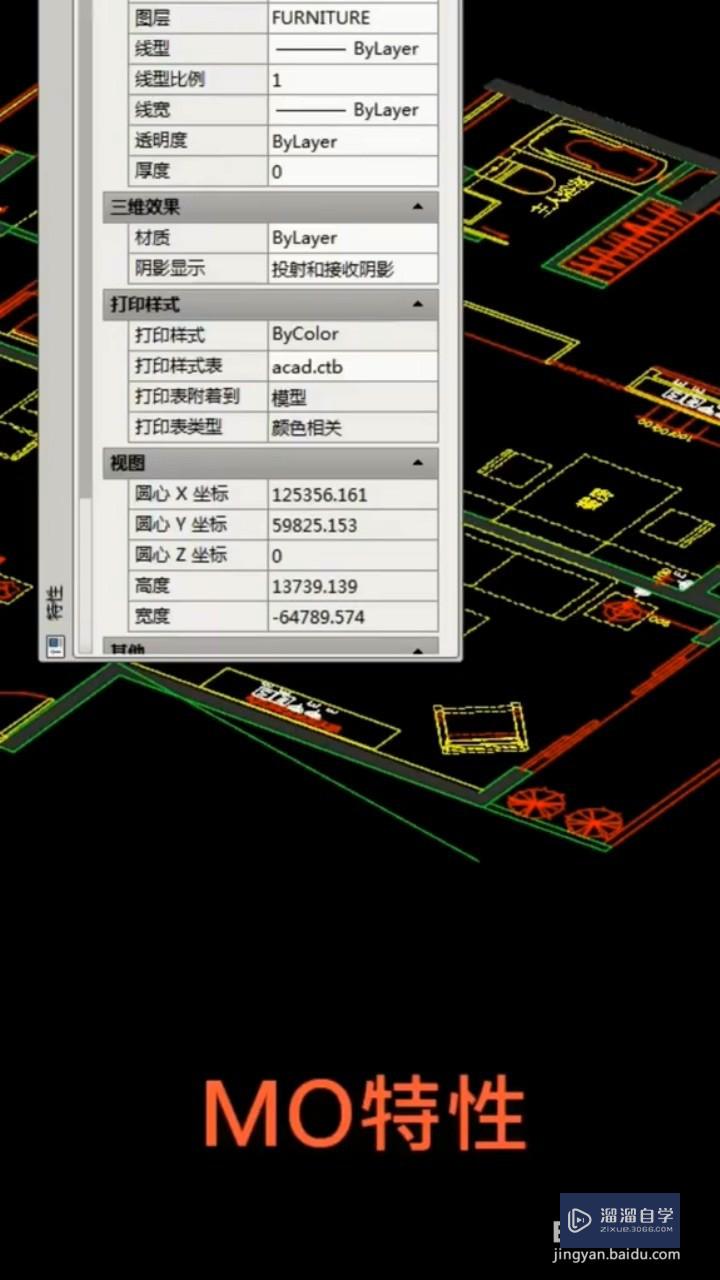
Task: Click the 打印样式表 property label
Action: coord(179,366)
